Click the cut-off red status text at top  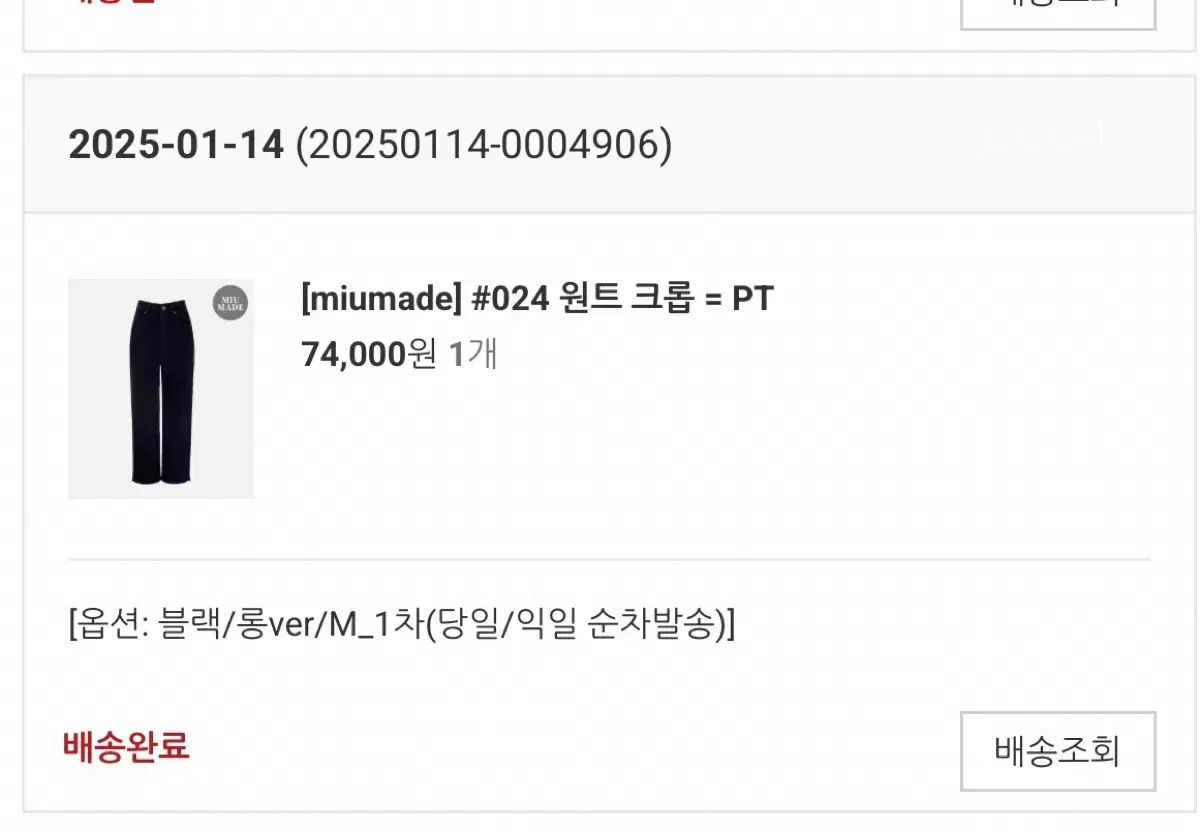click(115, 3)
